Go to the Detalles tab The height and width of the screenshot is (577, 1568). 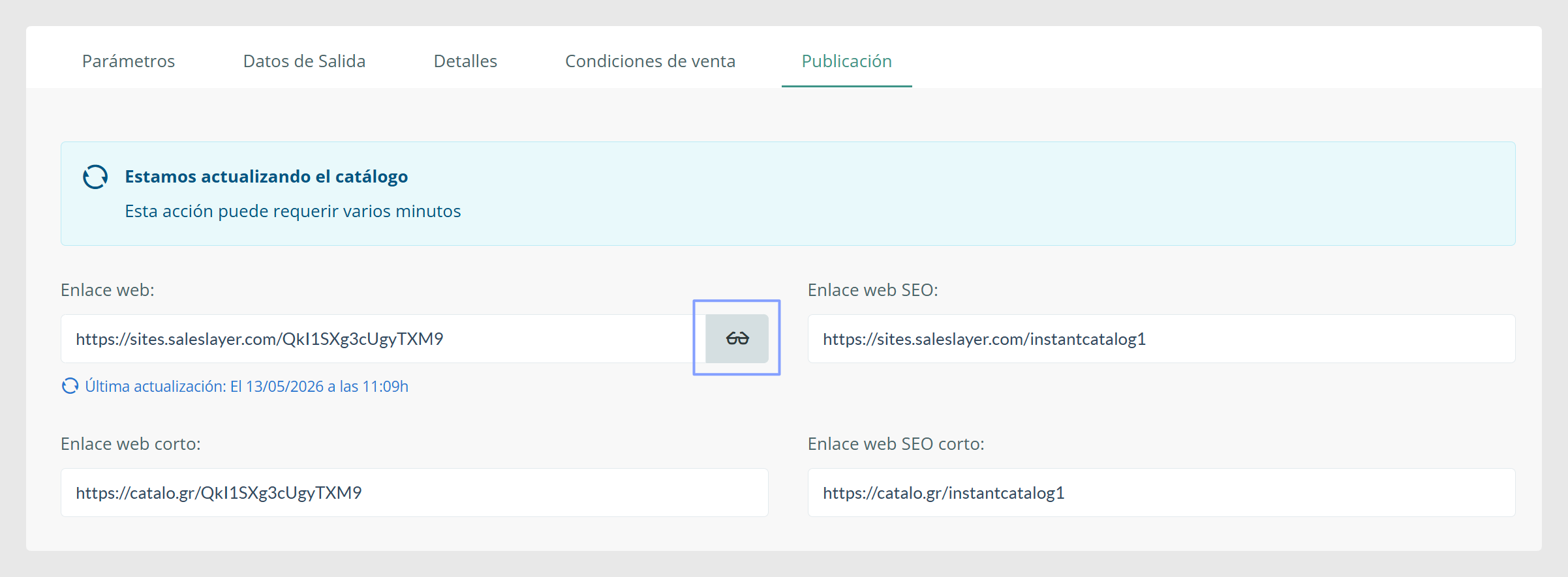(465, 61)
